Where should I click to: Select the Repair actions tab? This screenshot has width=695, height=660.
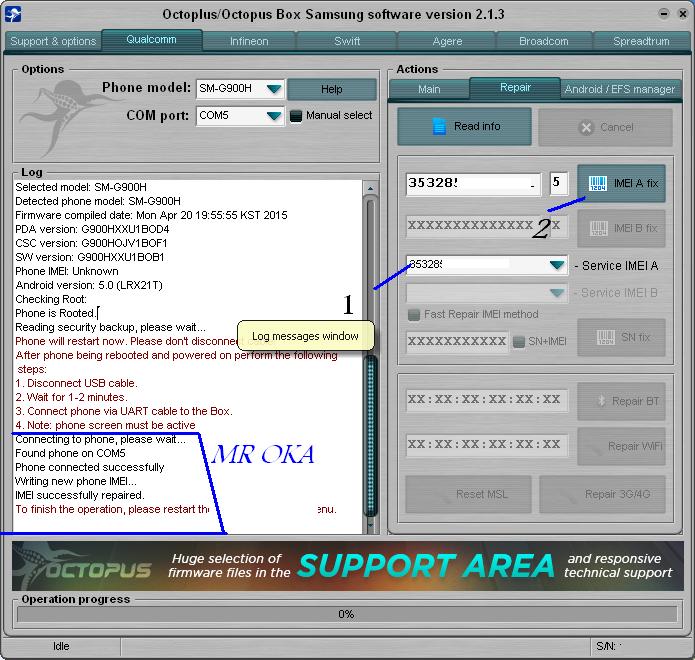(x=515, y=88)
